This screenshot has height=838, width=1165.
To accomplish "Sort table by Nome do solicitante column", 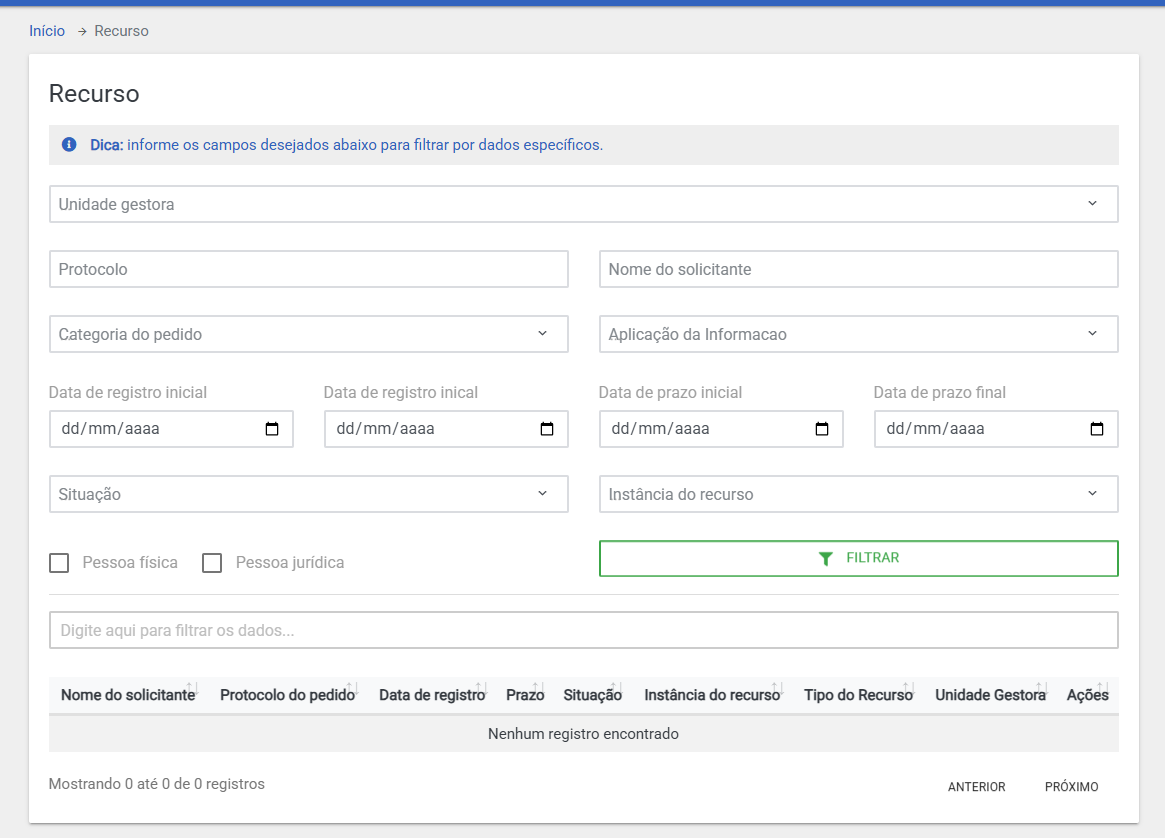I will point(128,695).
